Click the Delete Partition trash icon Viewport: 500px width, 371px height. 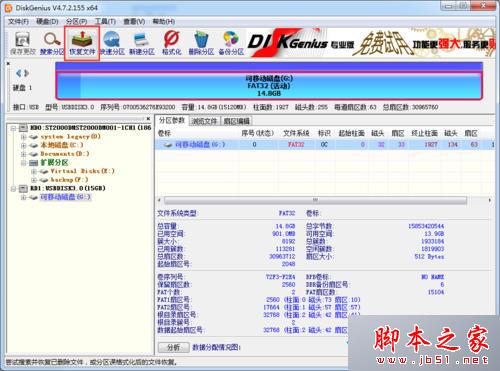201,43
